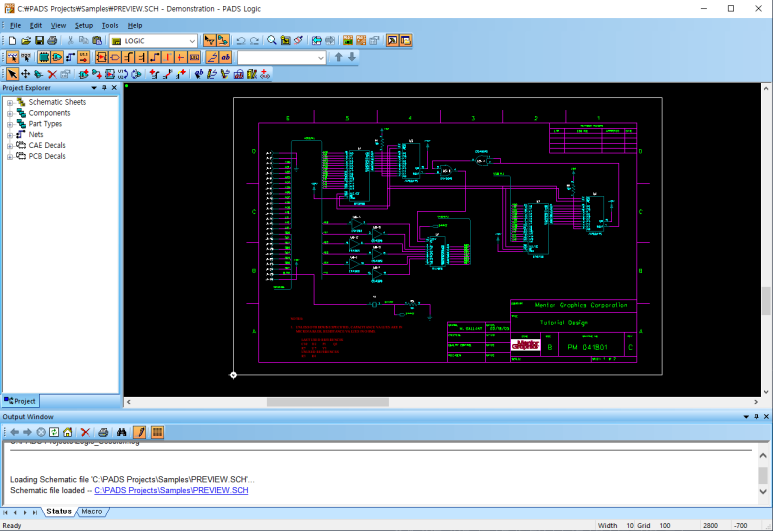Open the Project Explorer panel menu arrow
This screenshot has height=531, width=773.
[x=94, y=88]
